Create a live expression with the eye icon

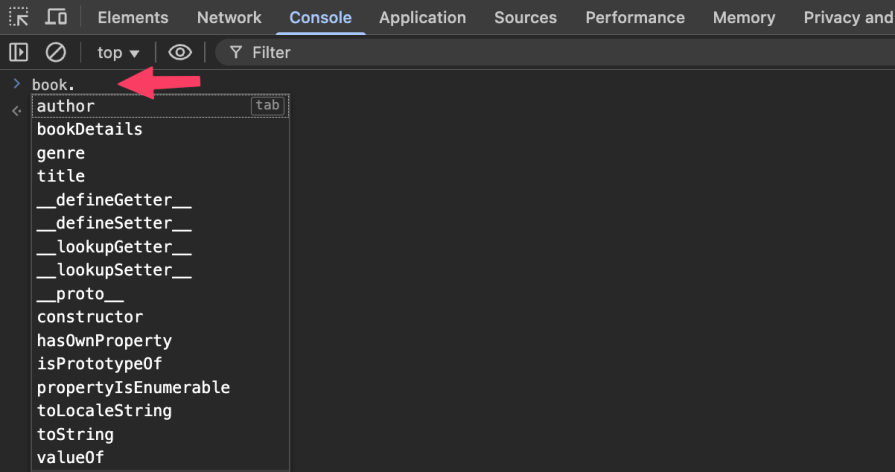(x=180, y=52)
